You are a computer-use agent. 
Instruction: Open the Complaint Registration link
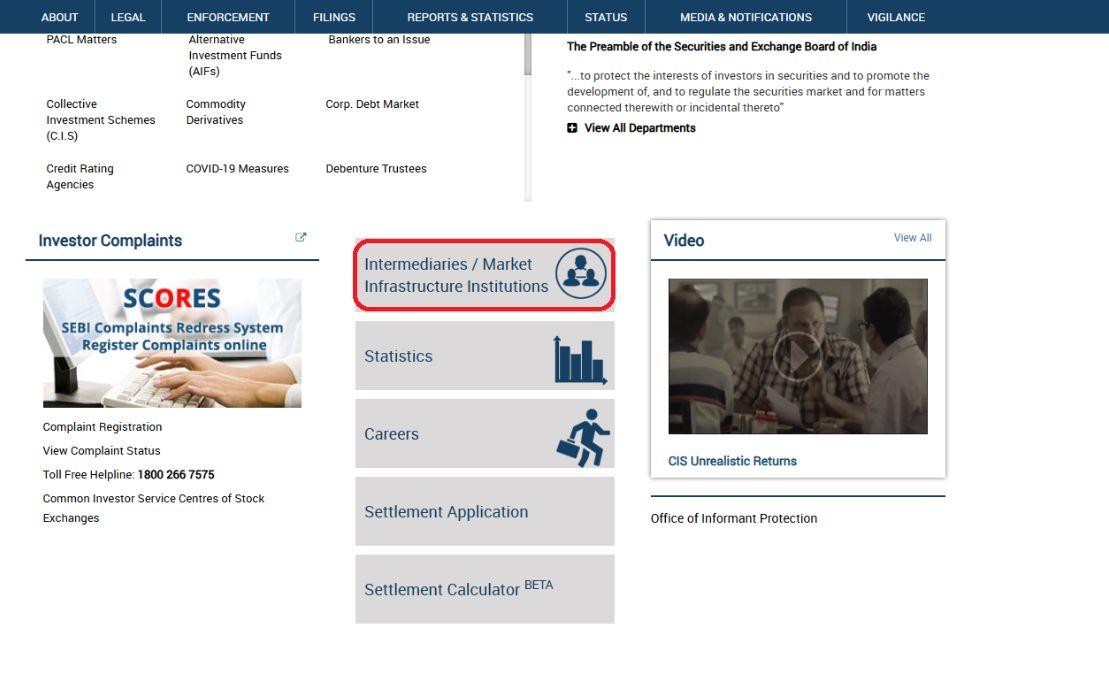point(102,427)
